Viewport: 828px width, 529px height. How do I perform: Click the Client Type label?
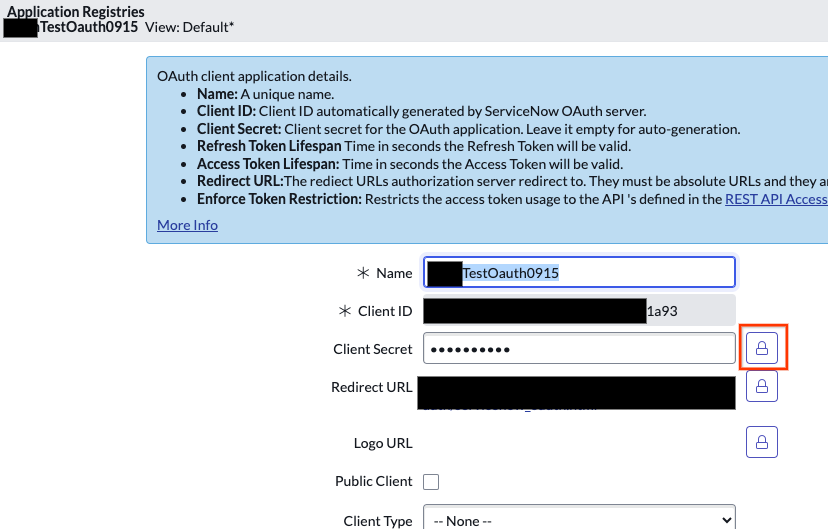coord(377,520)
